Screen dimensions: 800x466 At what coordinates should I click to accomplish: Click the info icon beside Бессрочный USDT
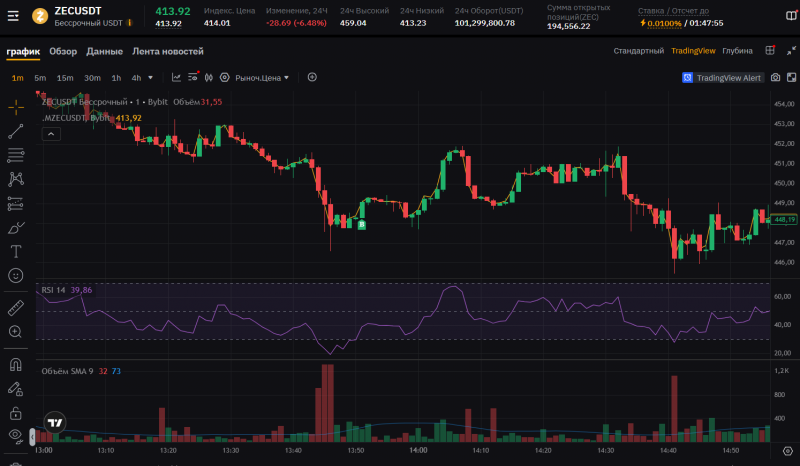(130, 23)
